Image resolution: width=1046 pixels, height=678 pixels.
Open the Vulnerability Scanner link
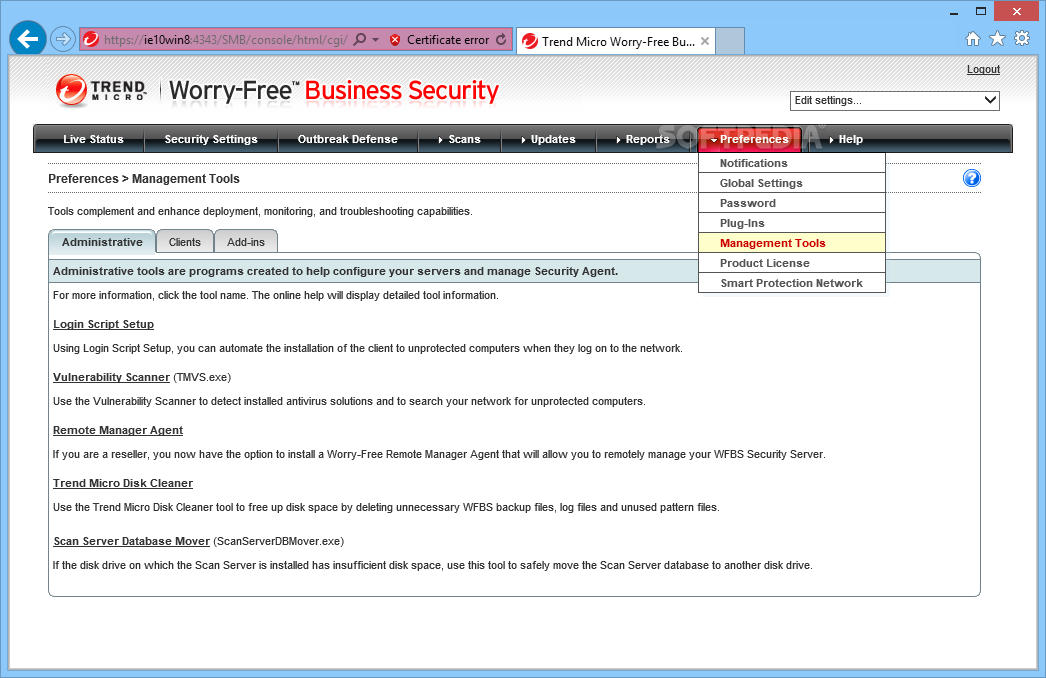coord(111,377)
